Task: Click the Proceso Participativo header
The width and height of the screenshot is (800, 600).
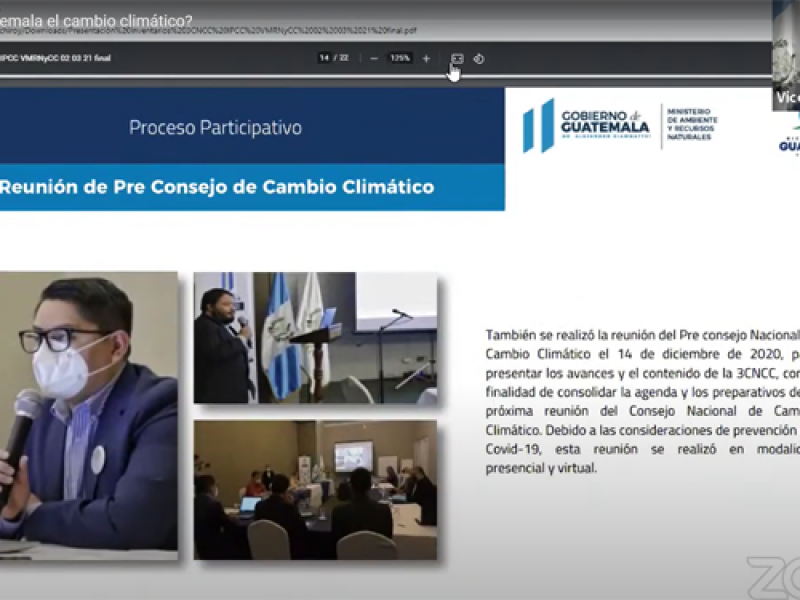Action: pos(215,128)
